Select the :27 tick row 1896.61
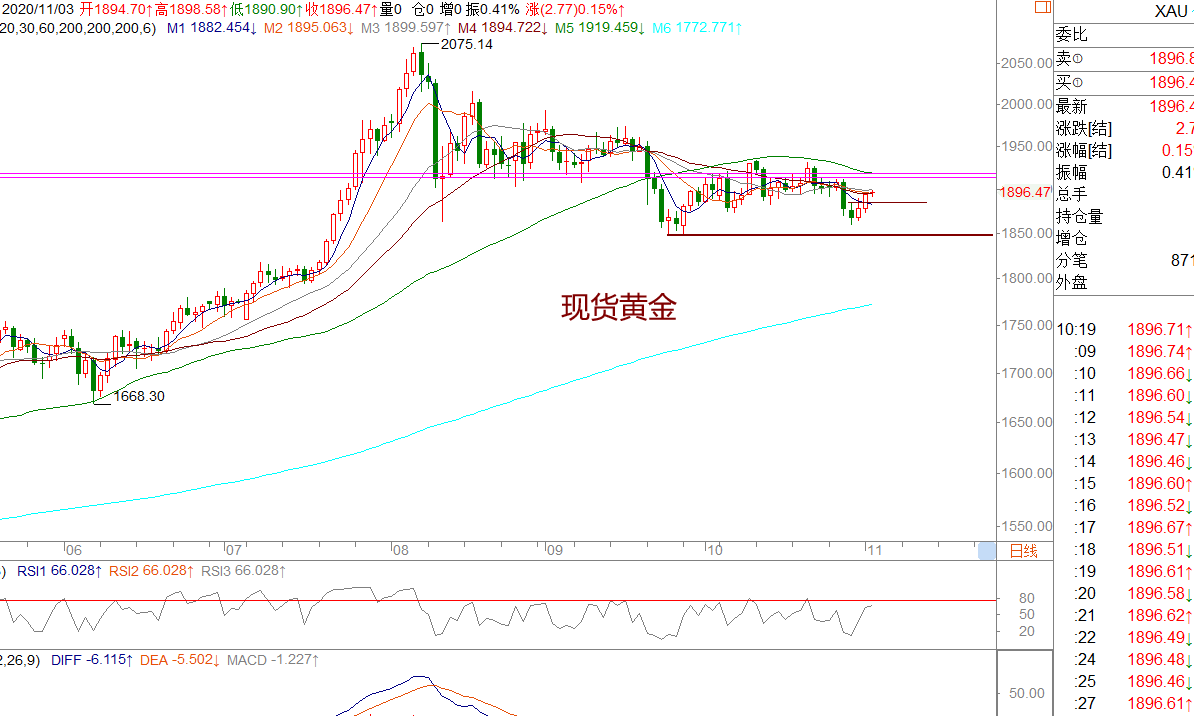 1124,703
